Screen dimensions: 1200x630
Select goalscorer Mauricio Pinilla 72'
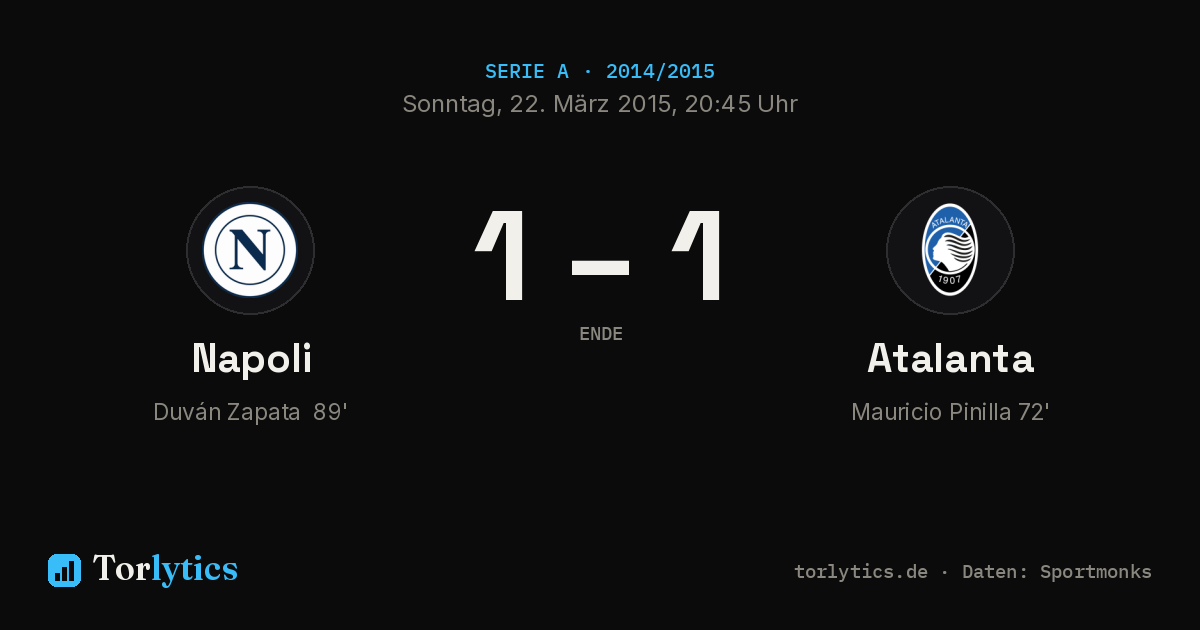pos(950,412)
